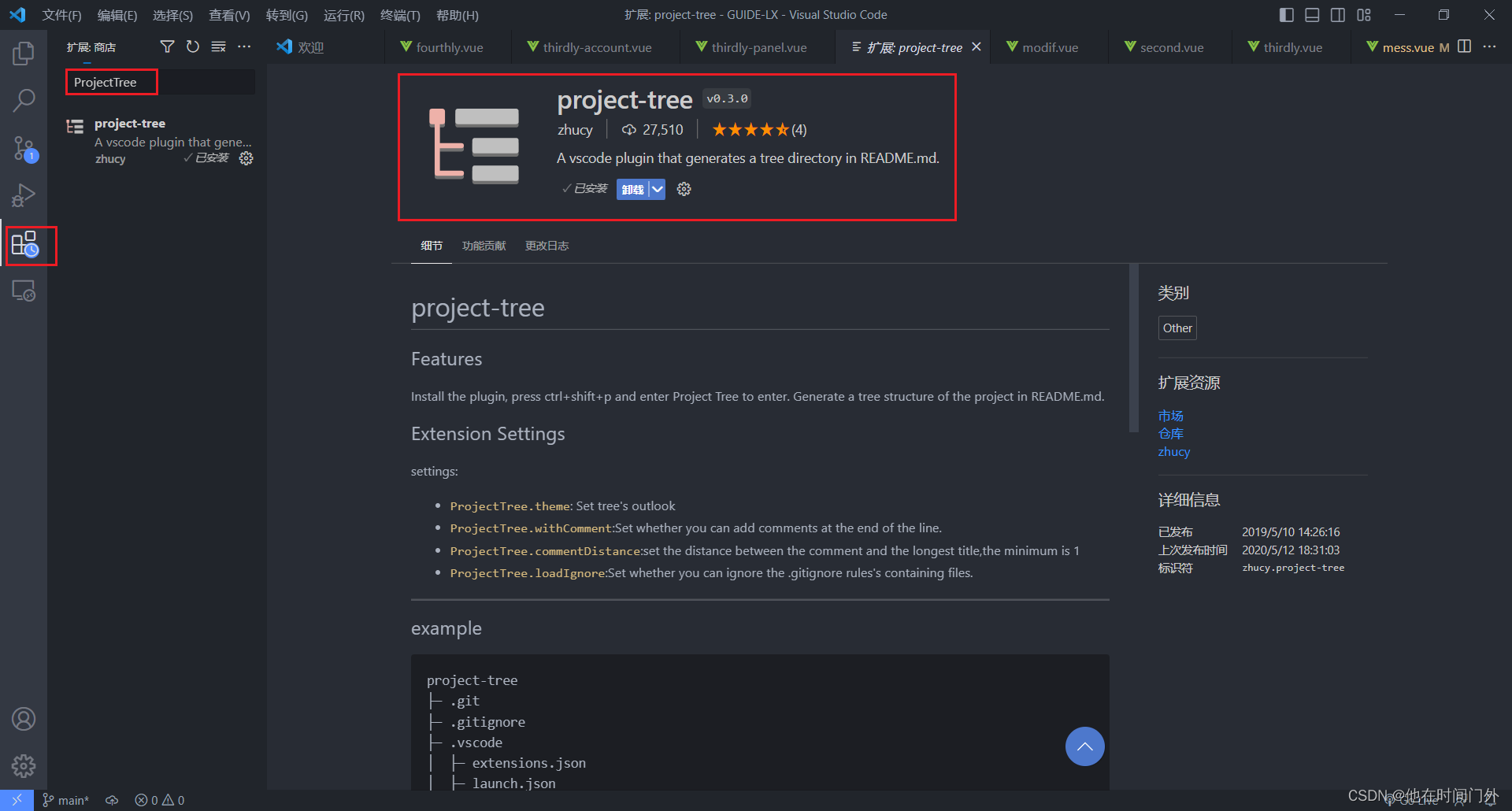Click the VS Code logo icon
This screenshot has height=811, width=1512.
pos(17,14)
